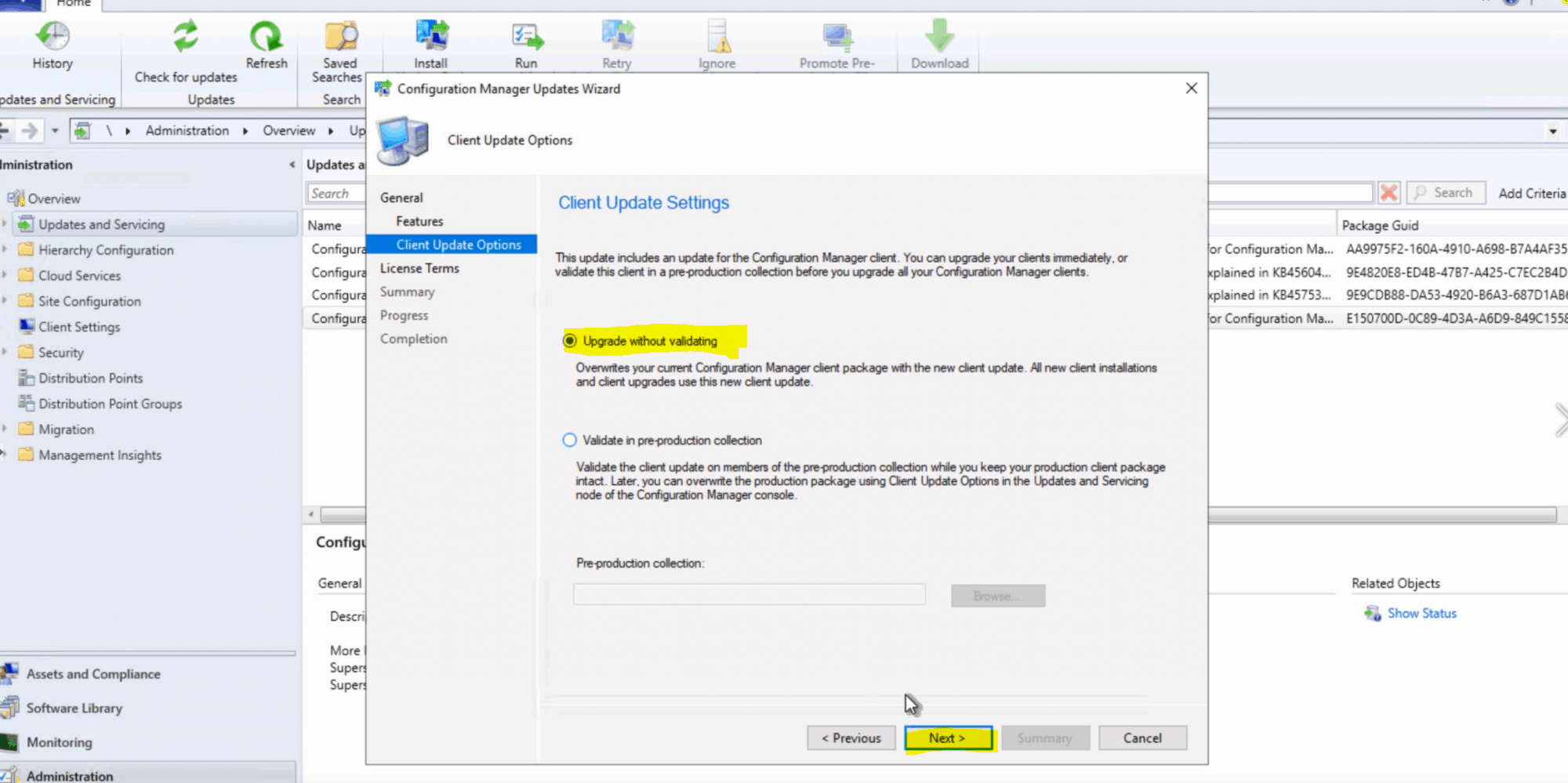Open Cloud Services folder

[79, 276]
